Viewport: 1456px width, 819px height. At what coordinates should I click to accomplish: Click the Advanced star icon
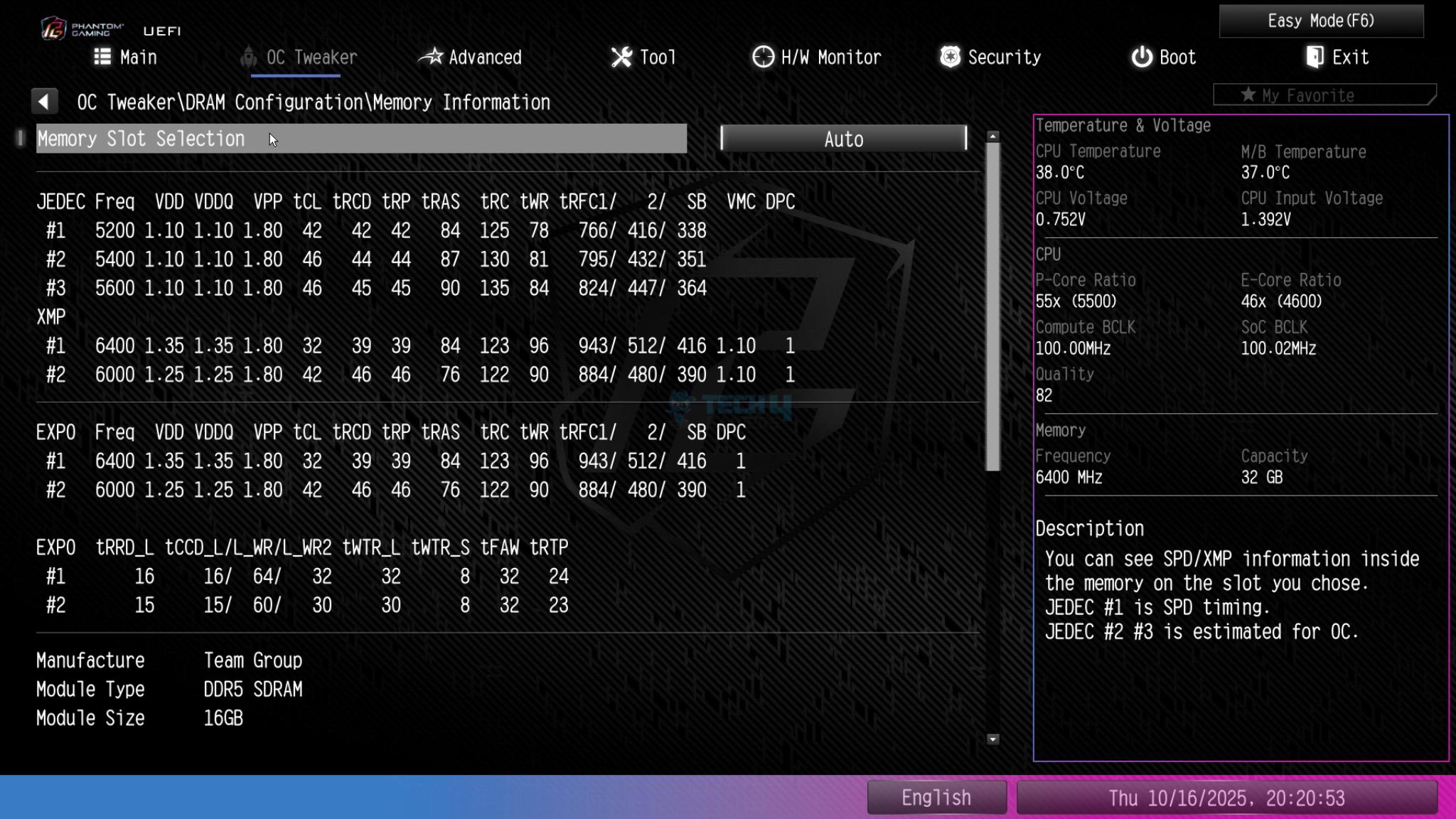[x=430, y=57]
